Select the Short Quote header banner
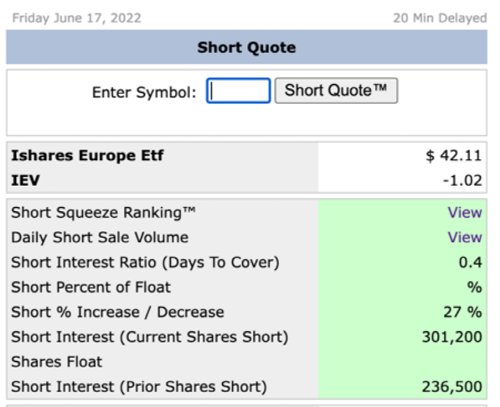Image resolution: width=500 pixels, height=407 pixels. [x=247, y=47]
